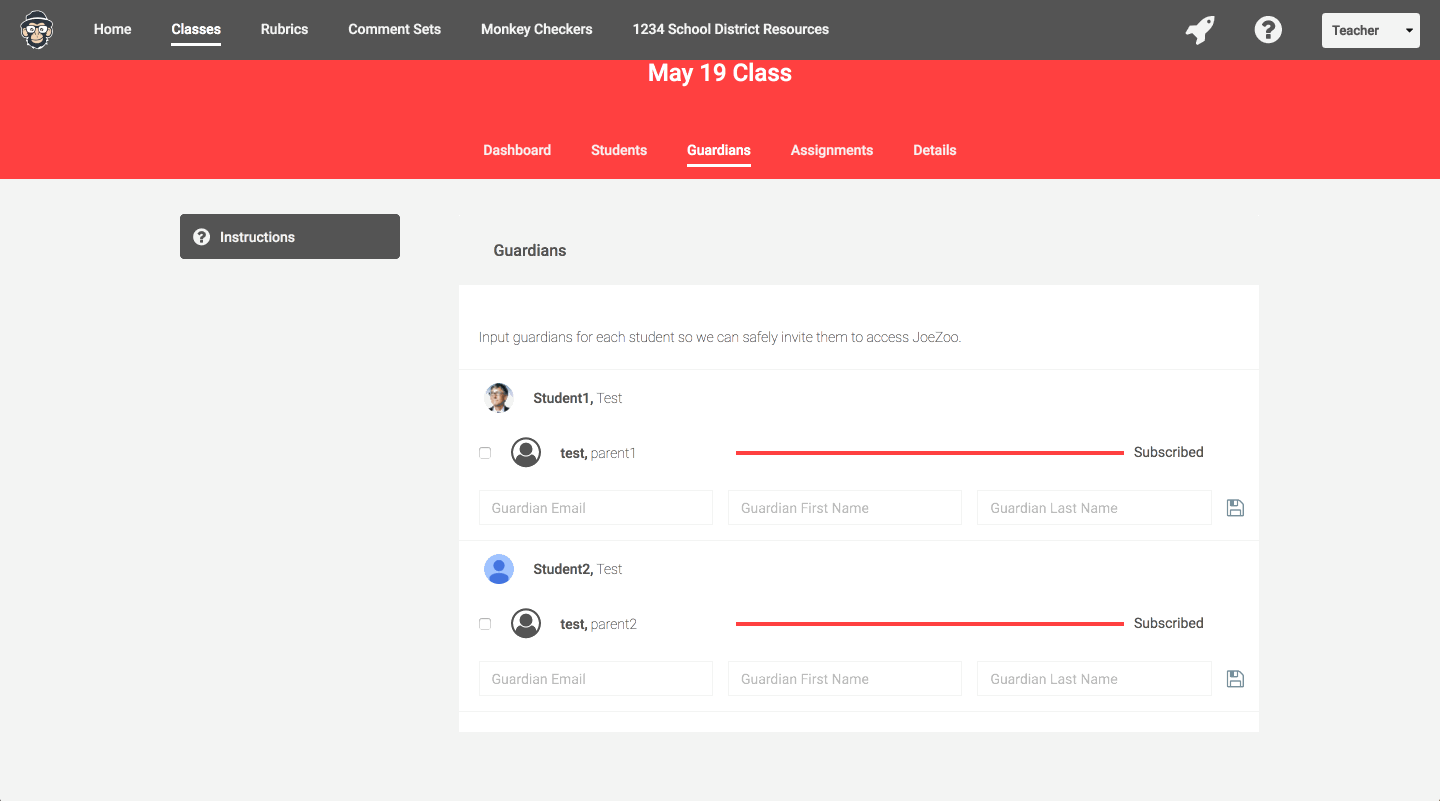Viewport: 1440px width, 801px height.
Task: Save the new guardian for Student1
Action: [1235, 508]
